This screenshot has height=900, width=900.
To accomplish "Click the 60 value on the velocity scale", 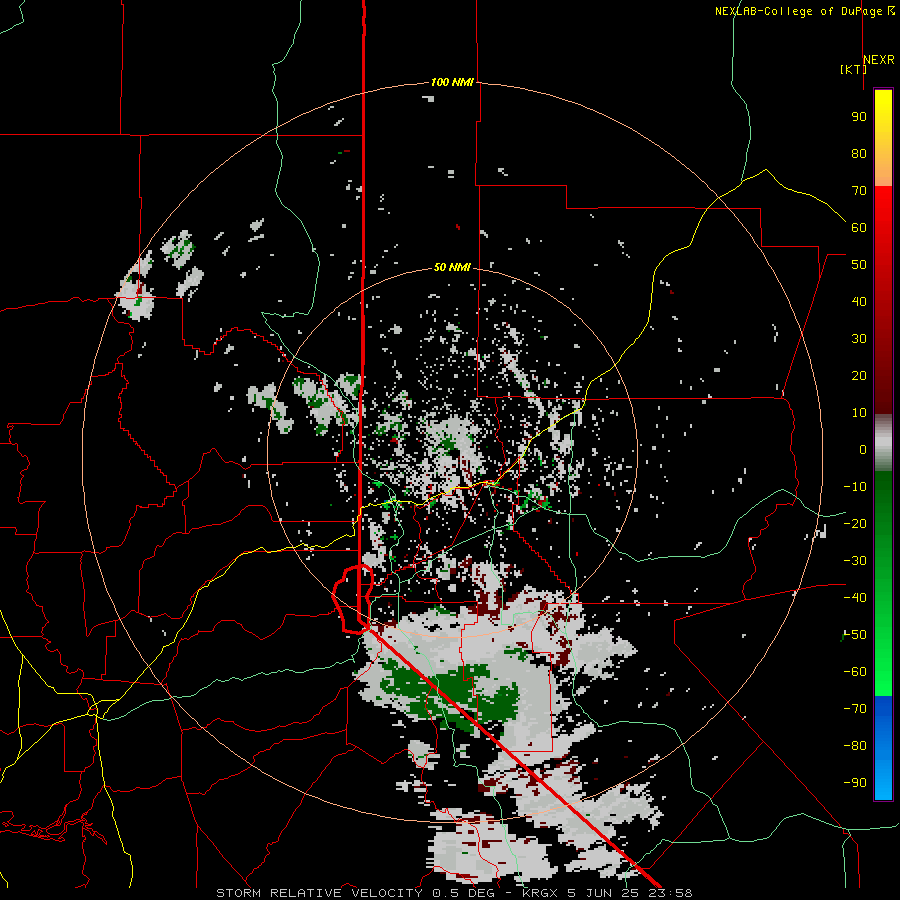I will pos(859,227).
